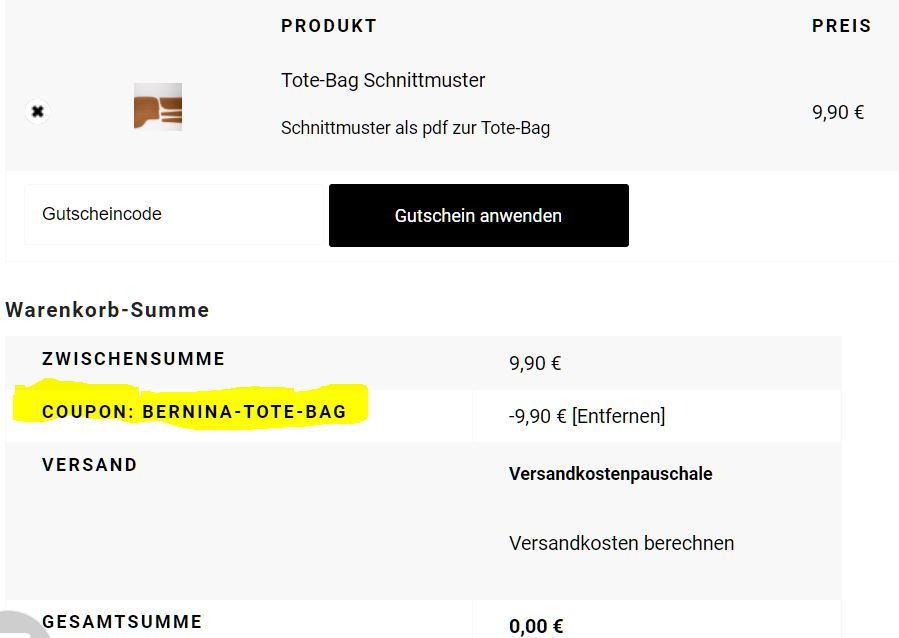
Task: Open the Tote-Bag product thumbnail image
Action: 158,107
